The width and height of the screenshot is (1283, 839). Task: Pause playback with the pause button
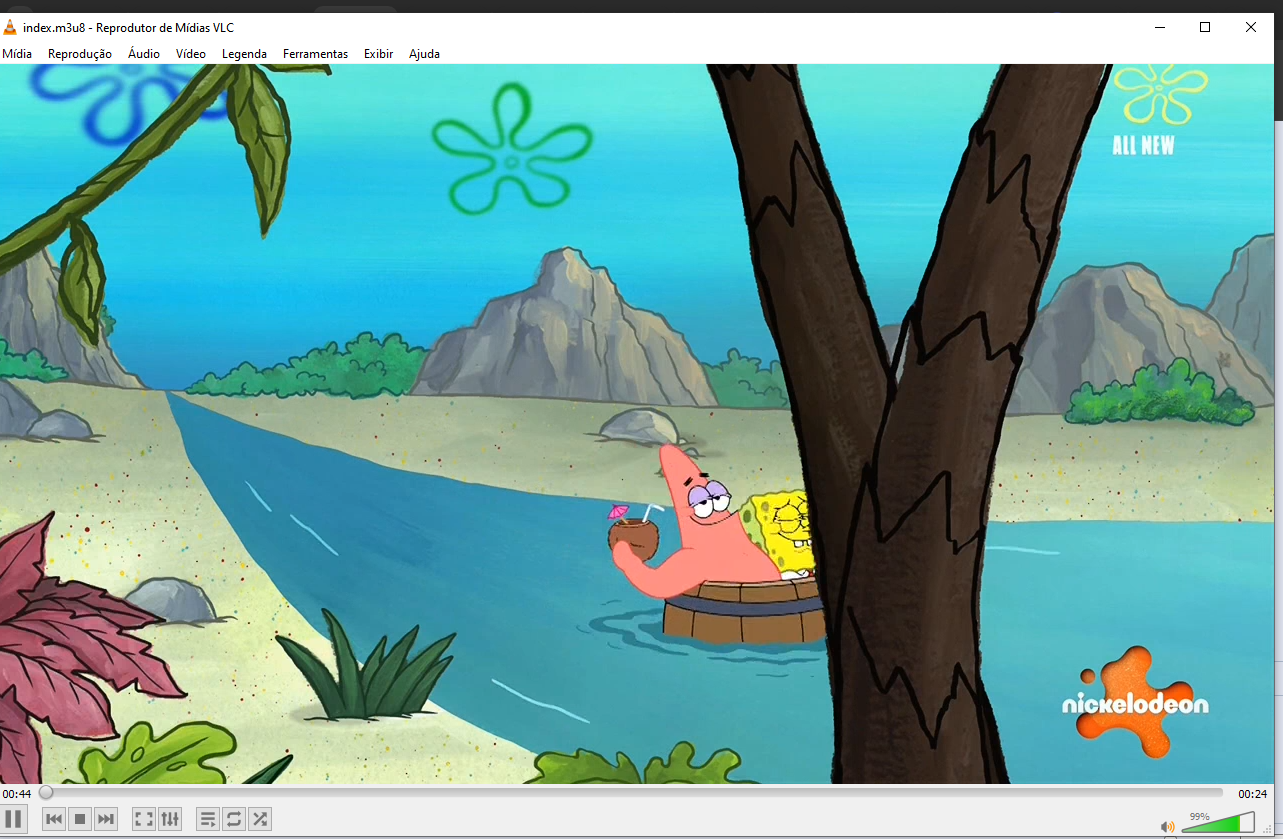pos(13,819)
